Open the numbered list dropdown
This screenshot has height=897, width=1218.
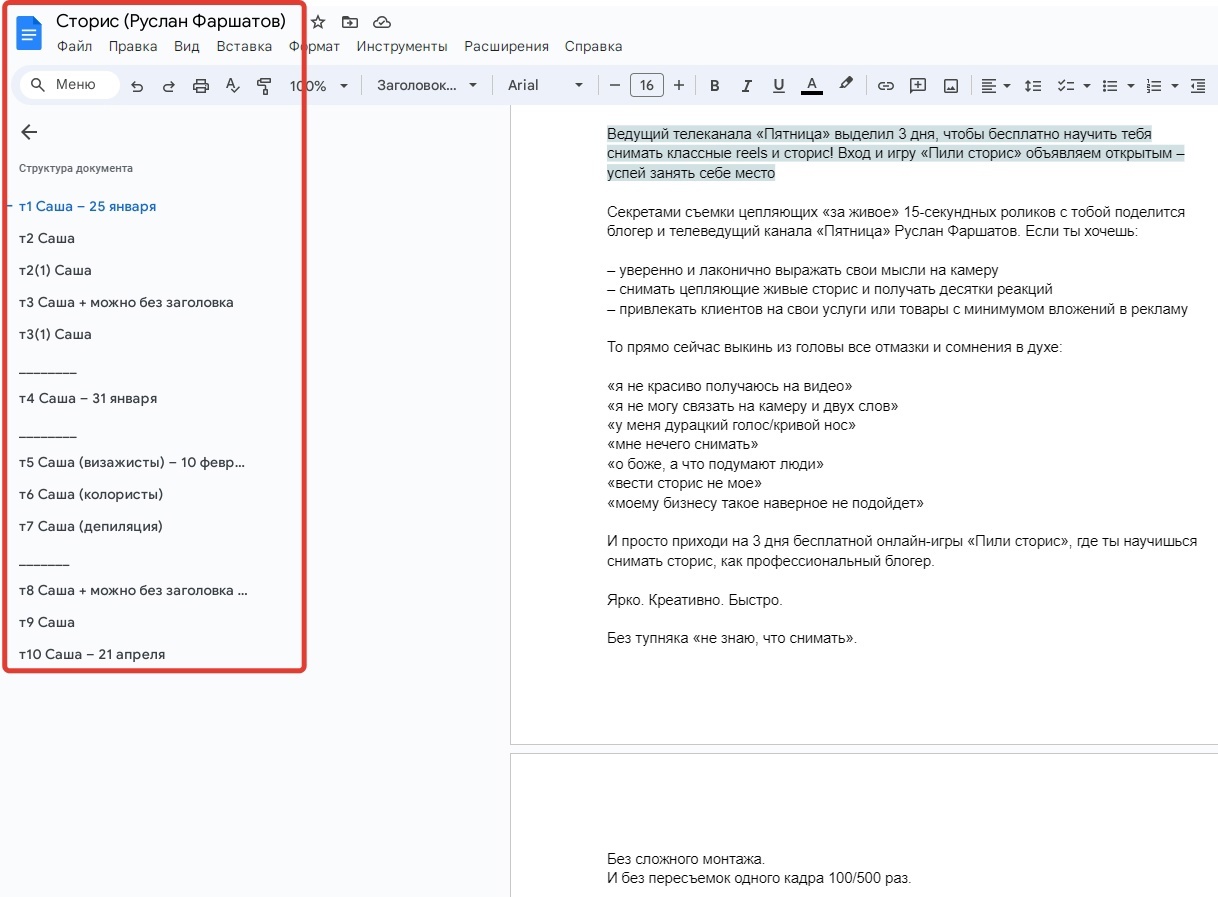[x=1162, y=86]
